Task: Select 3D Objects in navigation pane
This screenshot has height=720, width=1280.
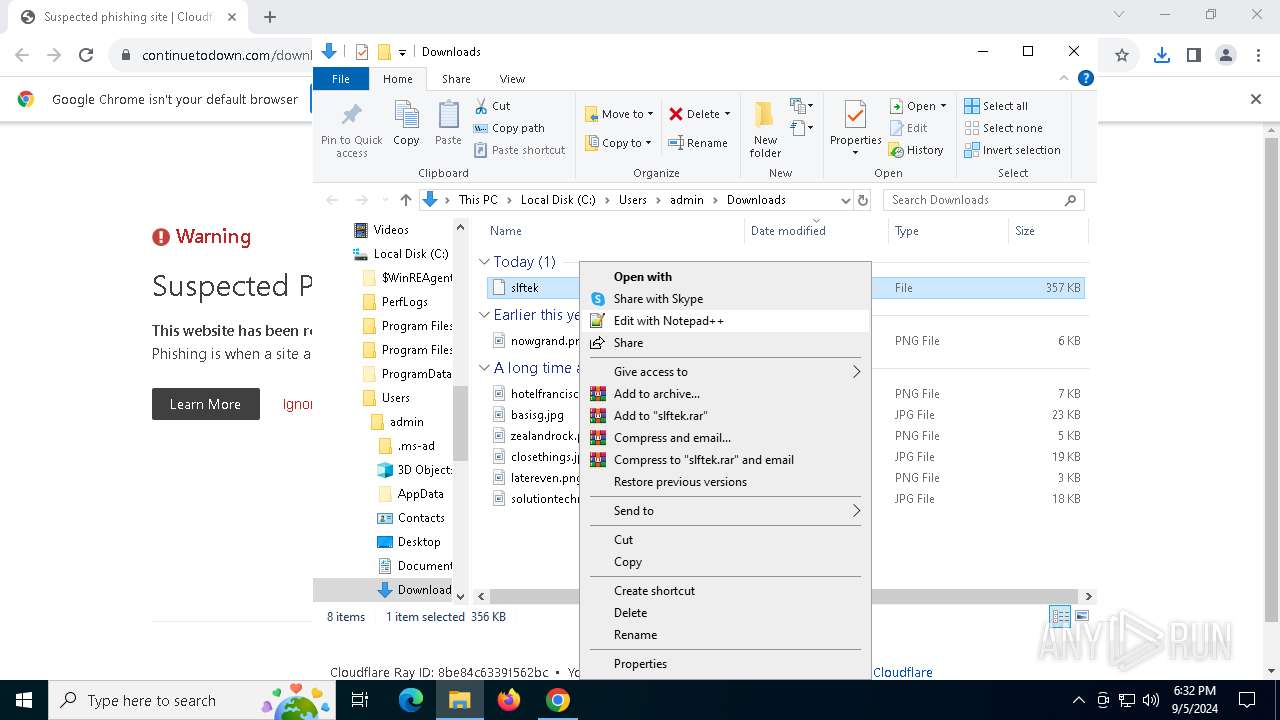Action: (x=424, y=470)
